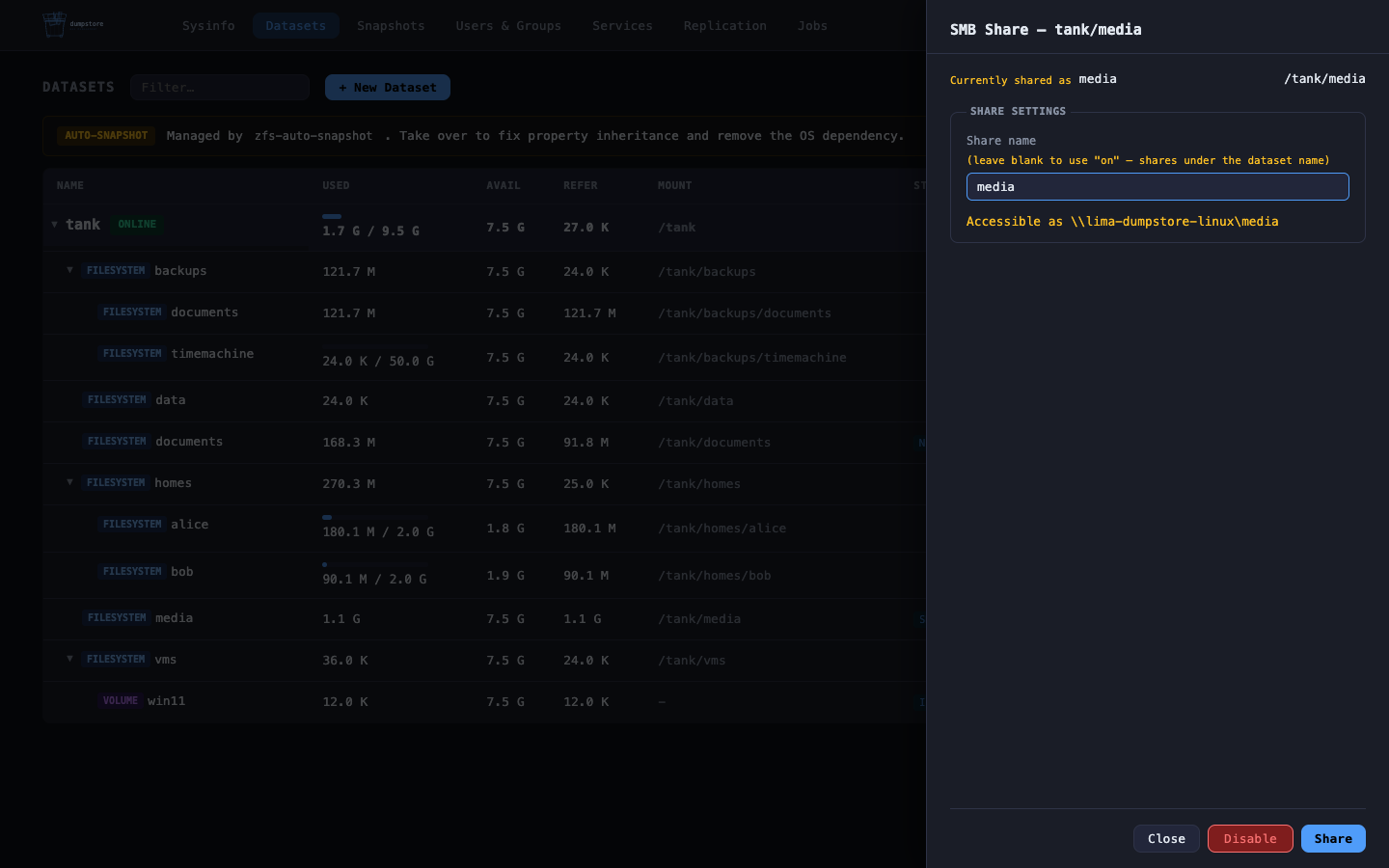Image resolution: width=1389 pixels, height=868 pixels.
Task: Click the REFER column header
Action: (581, 186)
